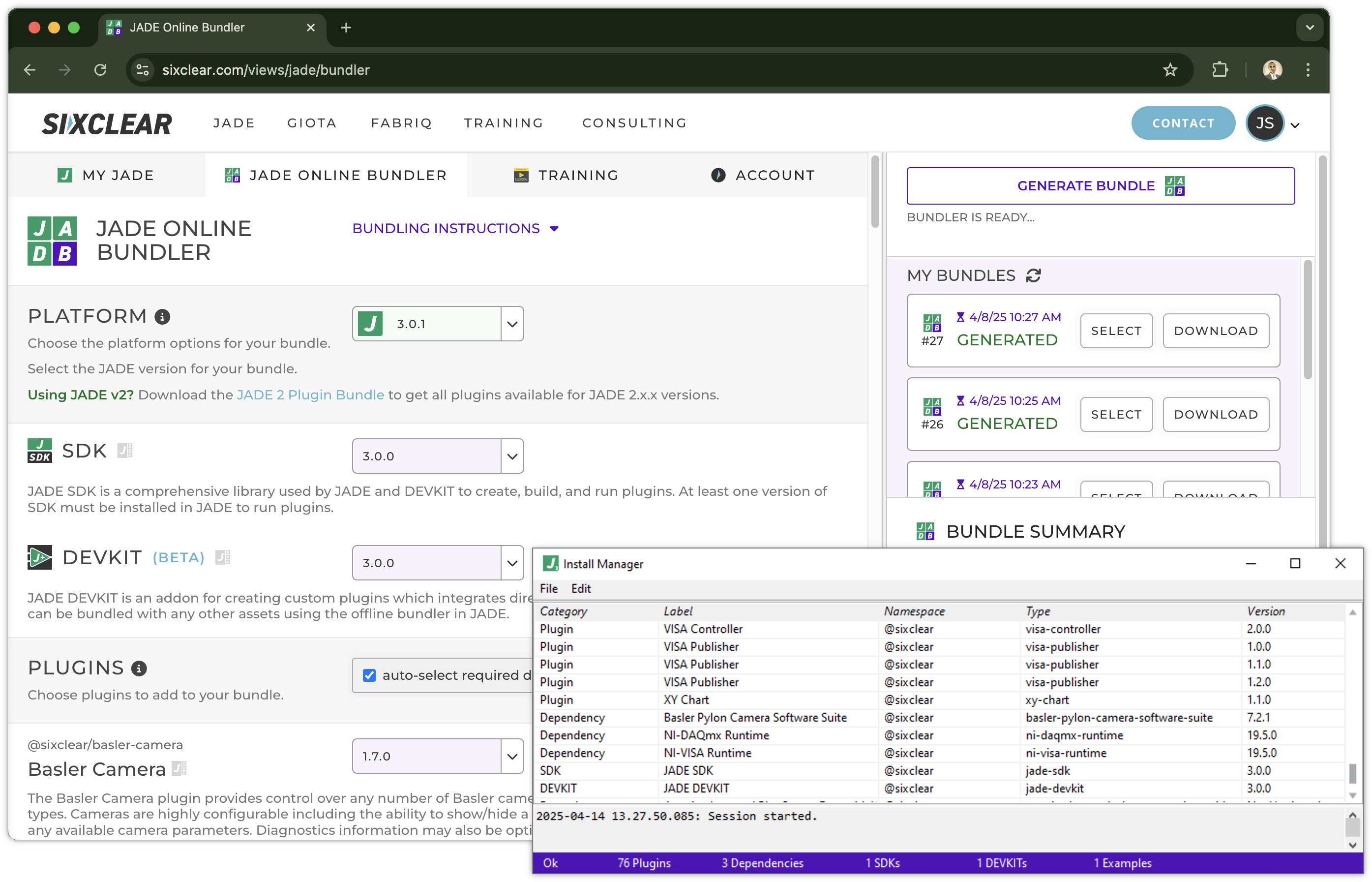1372x882 pixels.
Task: Click Generate Bundle
Action: click(x=1100, y=185)
